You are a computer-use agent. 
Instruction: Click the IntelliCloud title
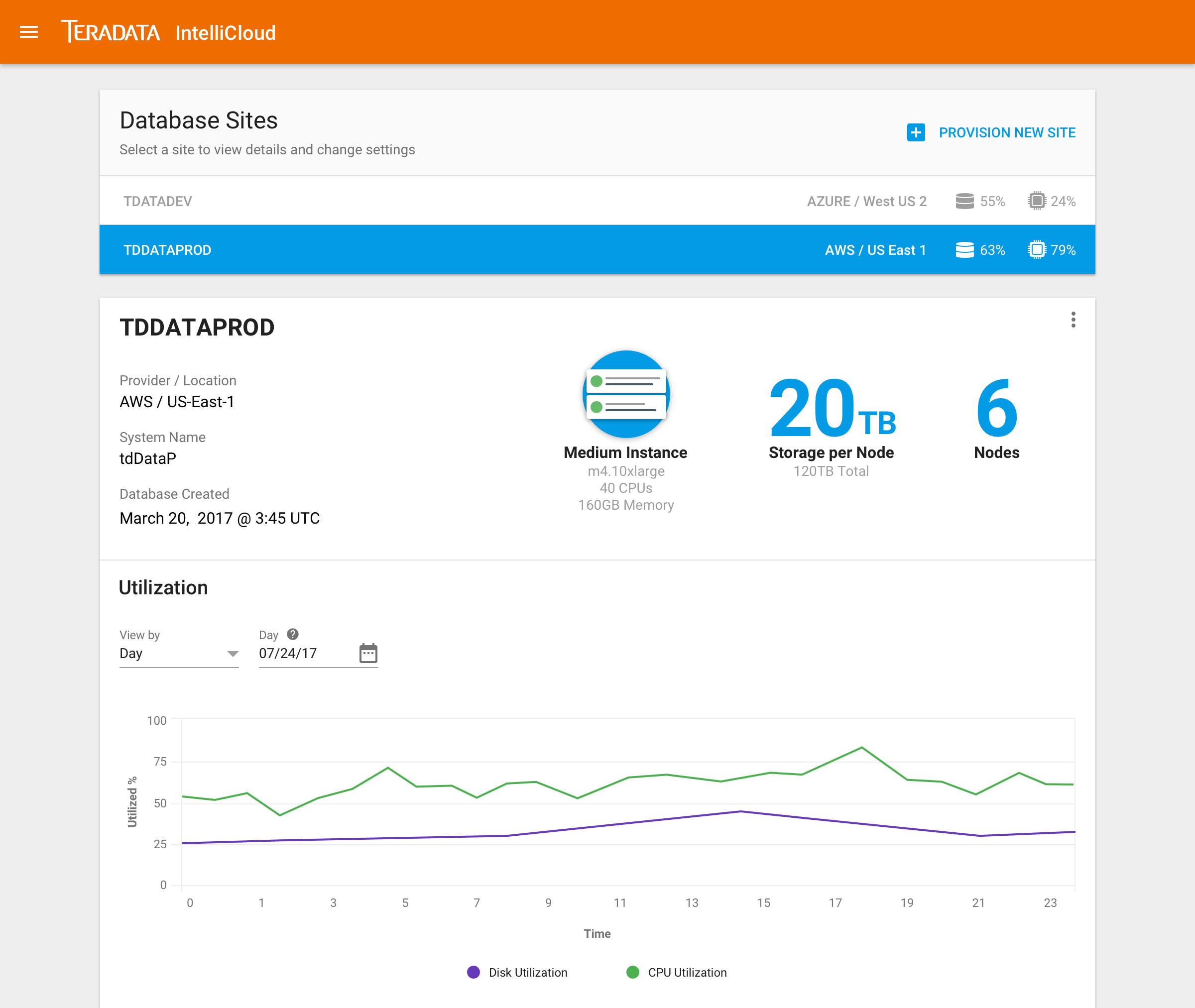[225, 33]
